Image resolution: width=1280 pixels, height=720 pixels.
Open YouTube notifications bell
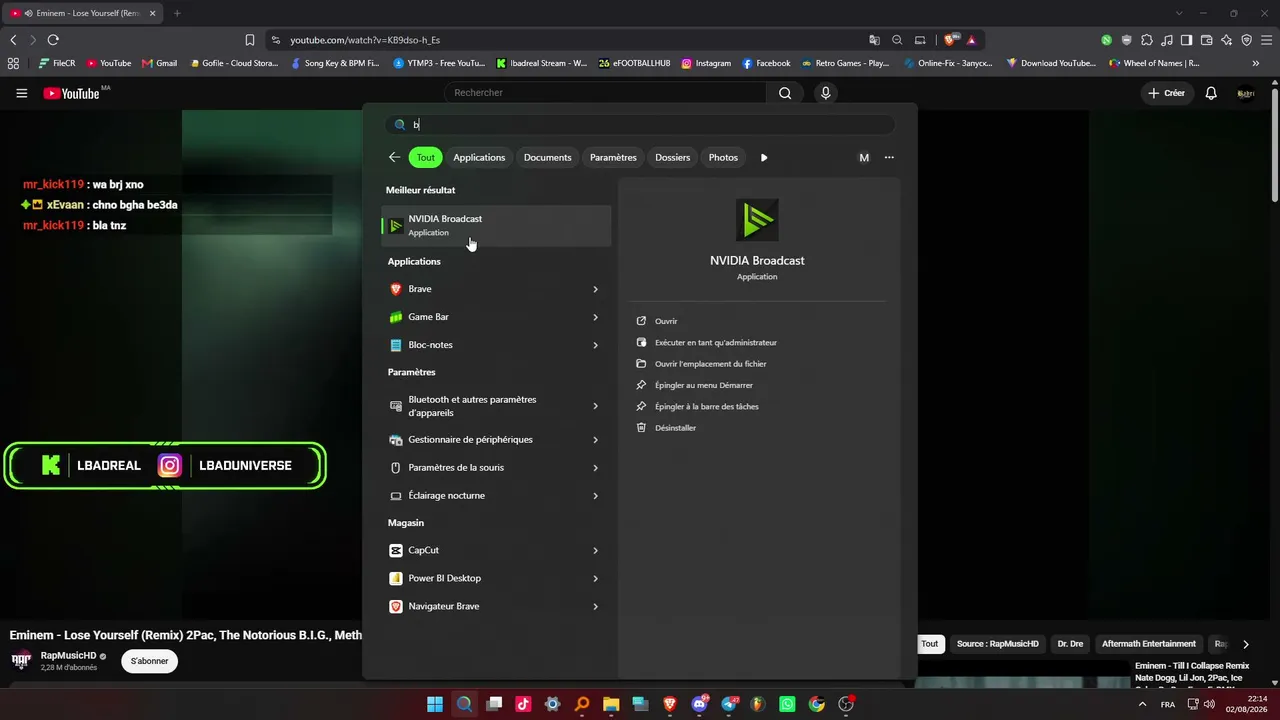[x=1211, y=93]
